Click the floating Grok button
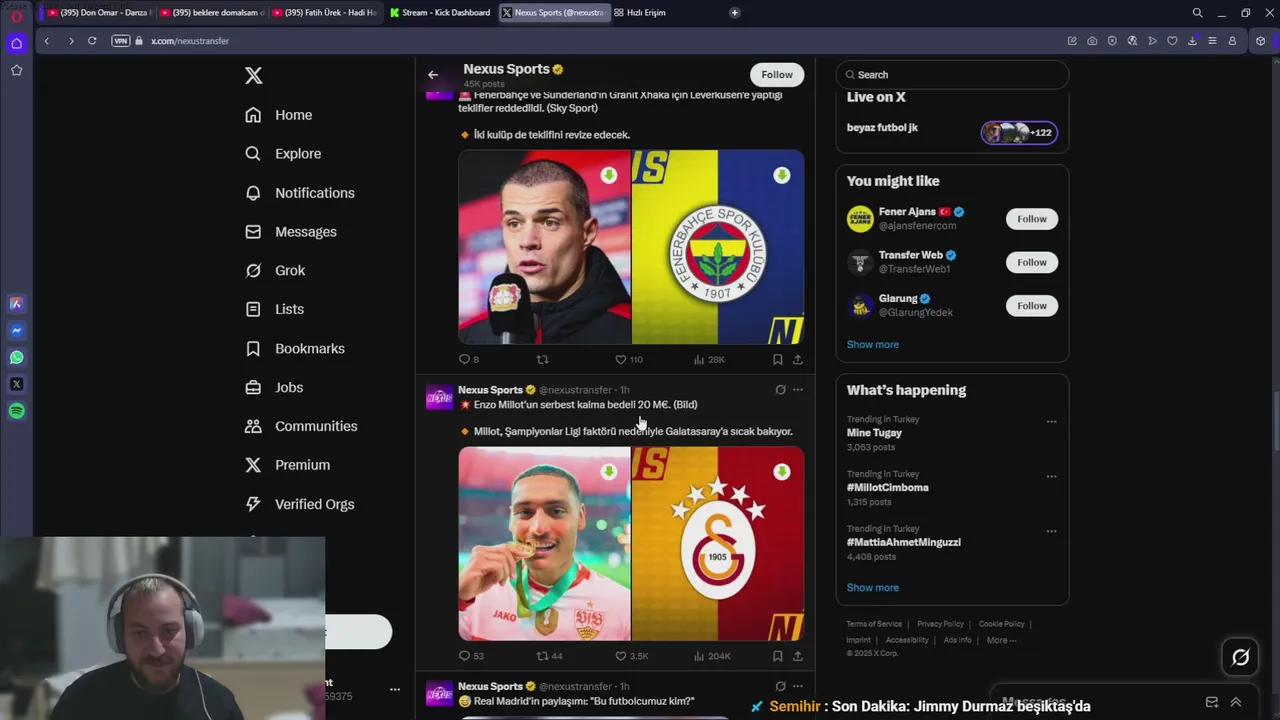 coord(1241,657)
